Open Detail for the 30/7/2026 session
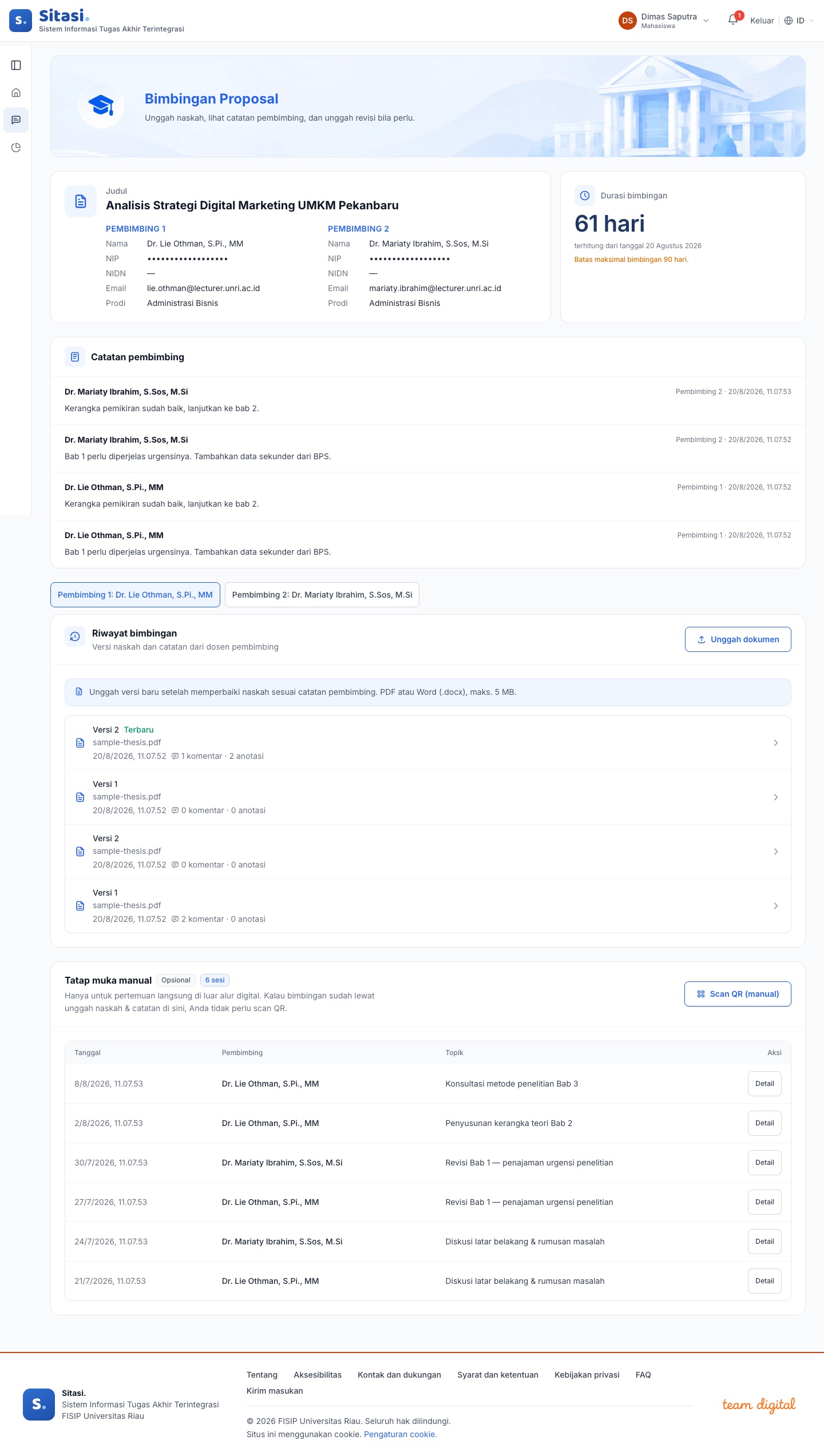This screenshot has width=824, height=1456. 764,1163
